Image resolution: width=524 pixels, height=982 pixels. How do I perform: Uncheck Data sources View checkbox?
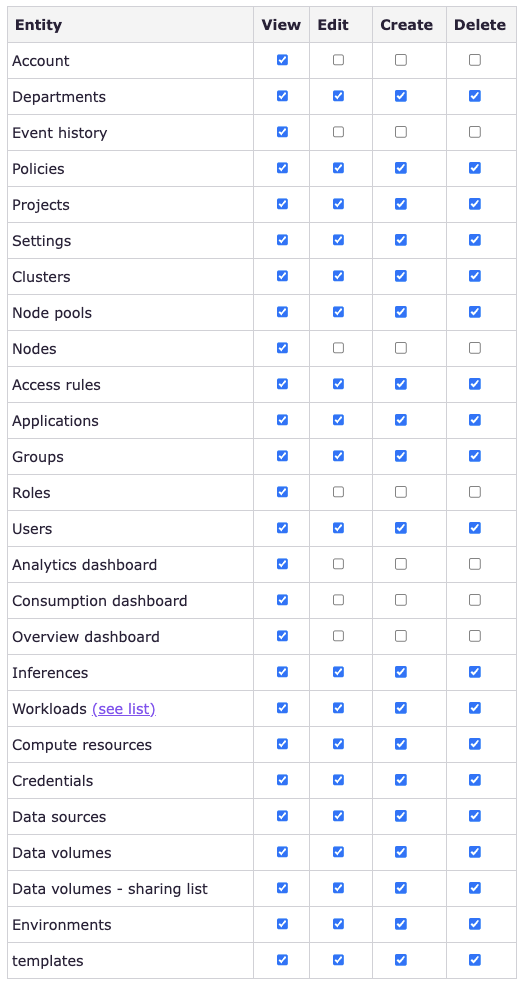282,816
